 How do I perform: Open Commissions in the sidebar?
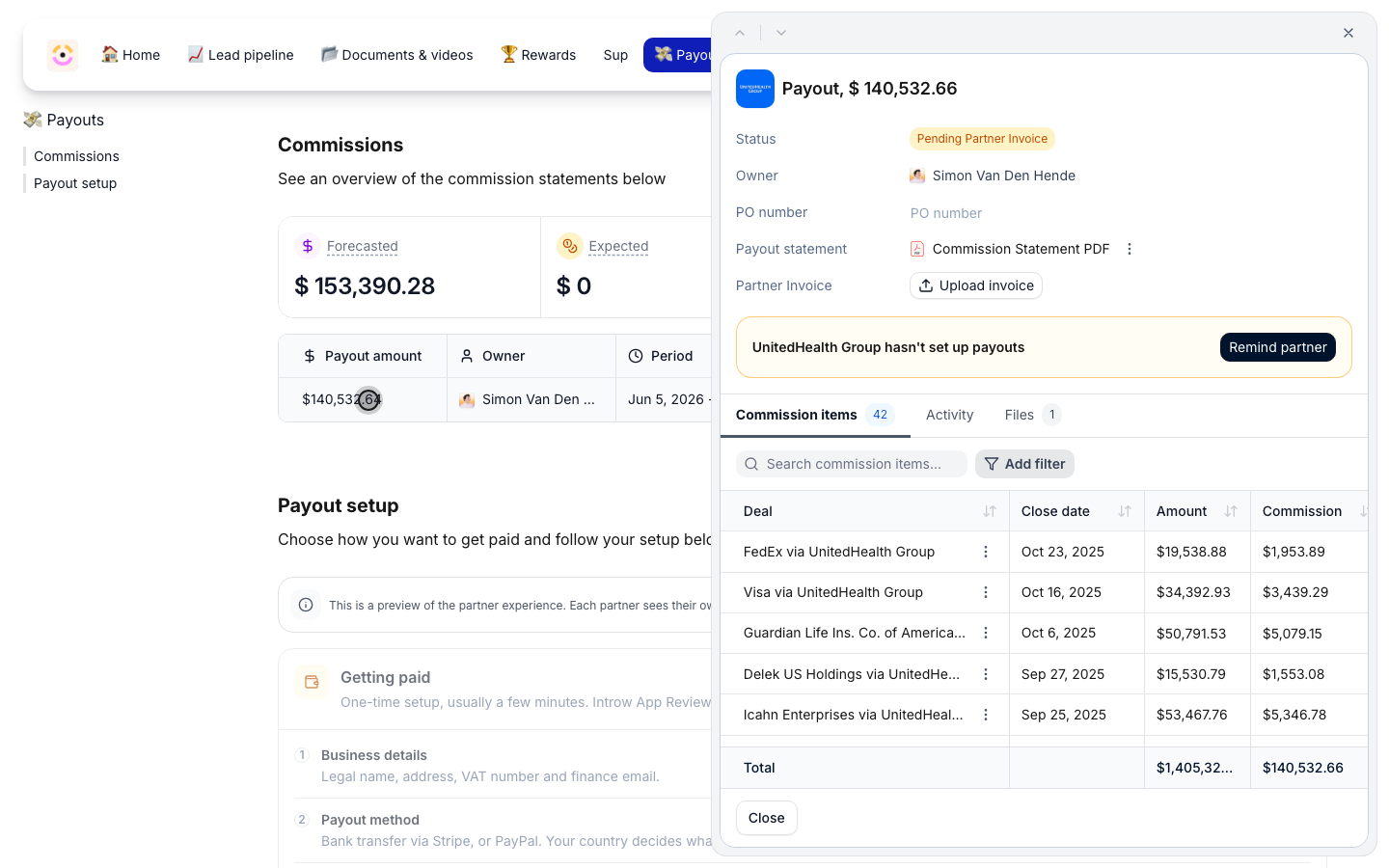(x=76, y=156)
